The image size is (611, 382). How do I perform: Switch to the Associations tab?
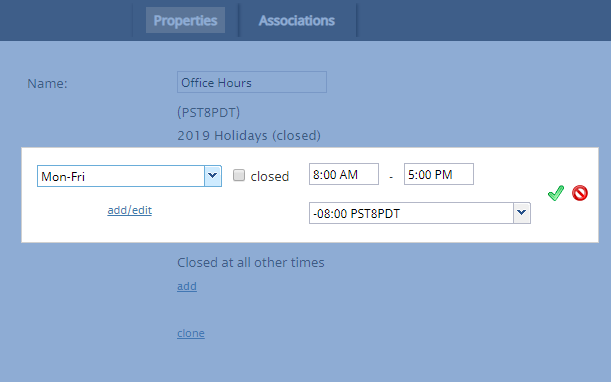click(297, 20)
